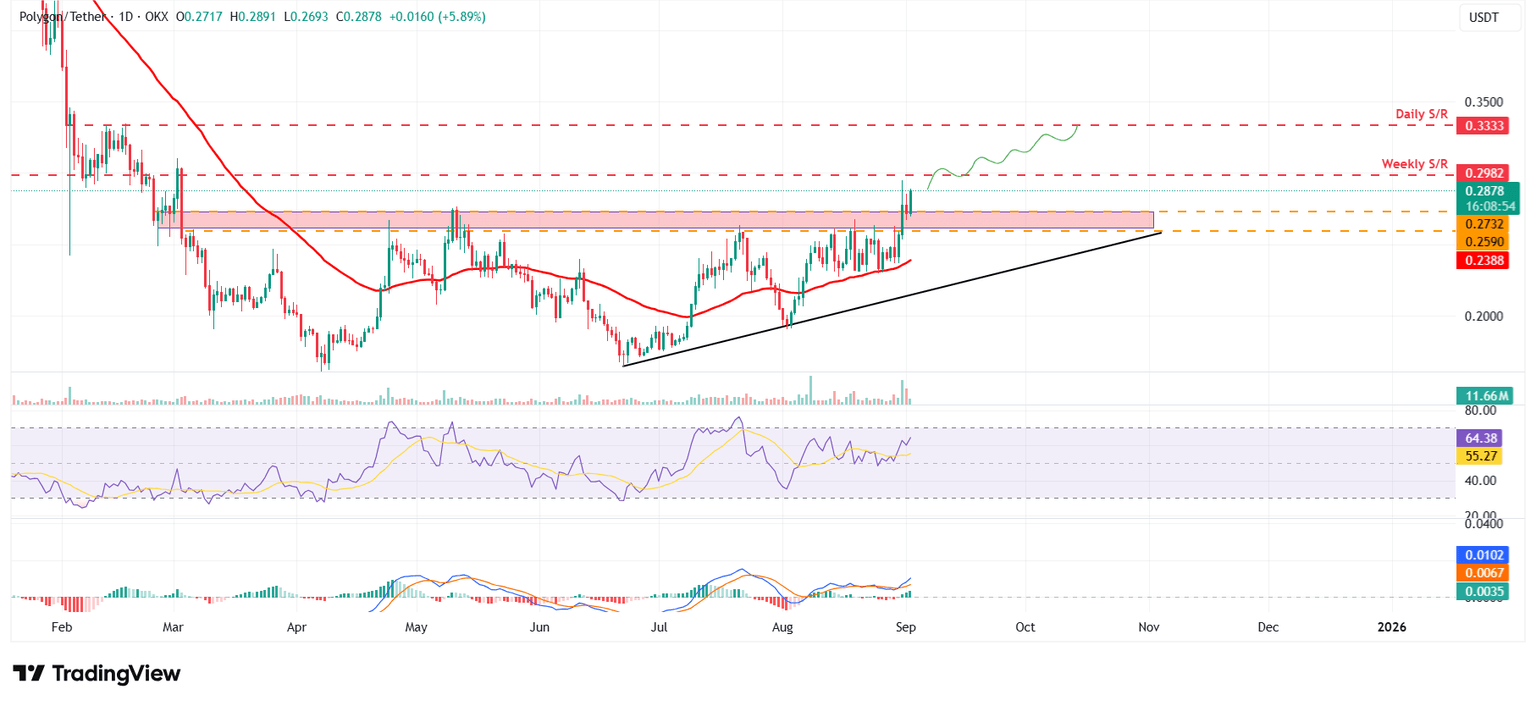Image resolution: width=1536 pixels, height=705 pixels.
Task: Select the orange 0.2590 level price label
Action: (1487, 241)
